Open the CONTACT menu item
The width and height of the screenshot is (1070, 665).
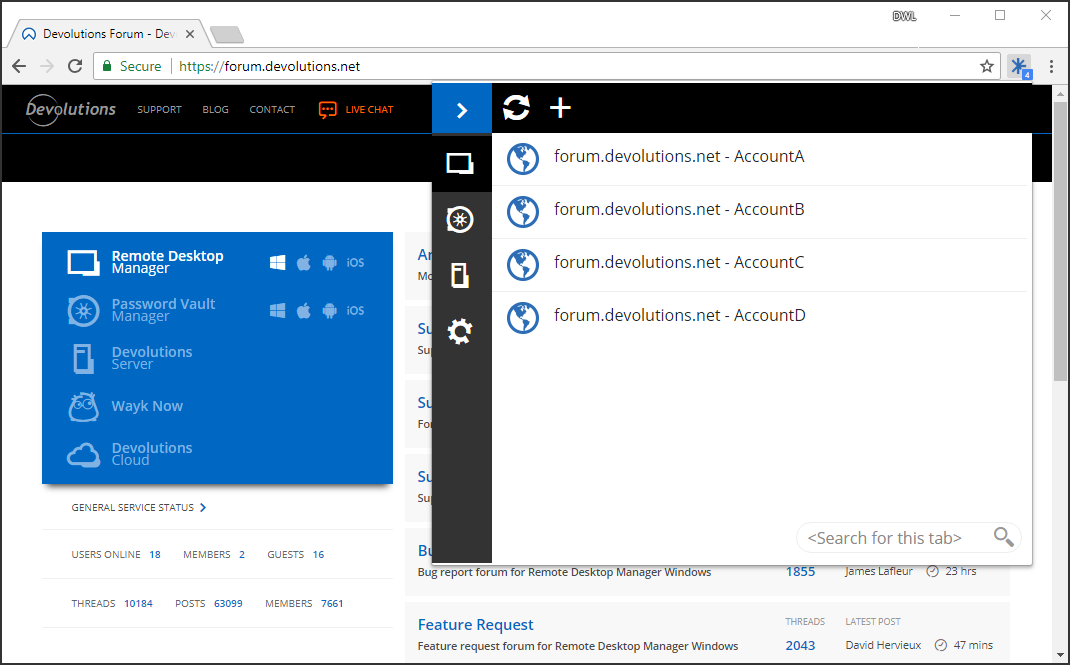coord(272,109)
